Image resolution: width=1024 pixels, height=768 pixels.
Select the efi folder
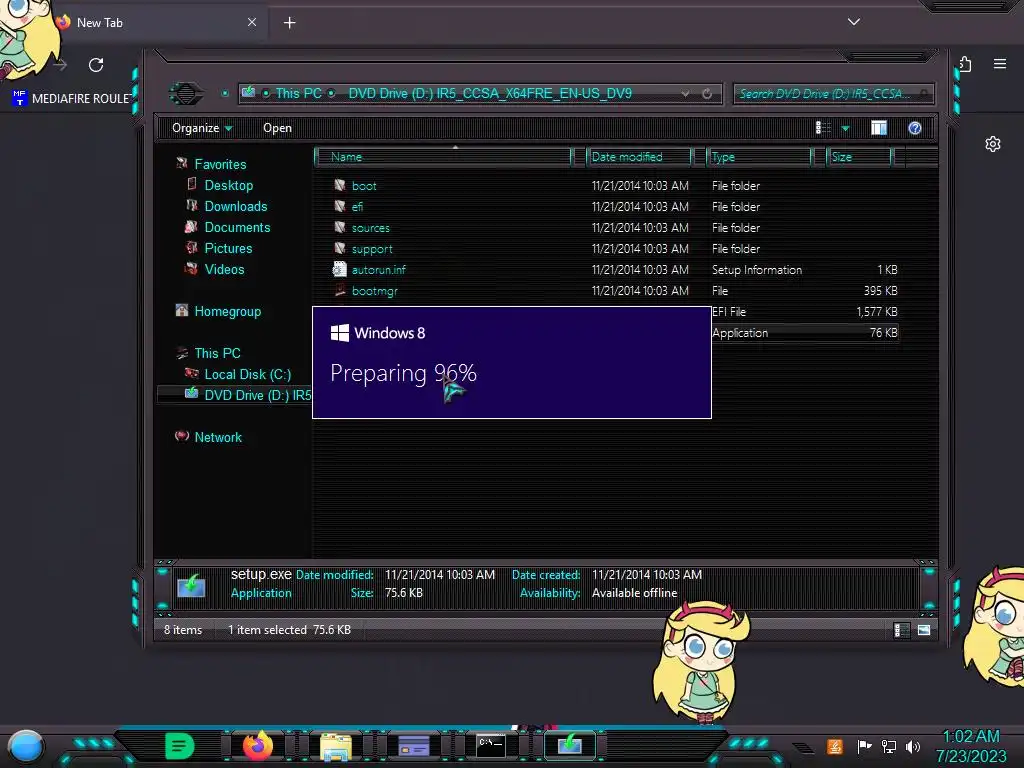pyautogui.click(x=357, y=206)
